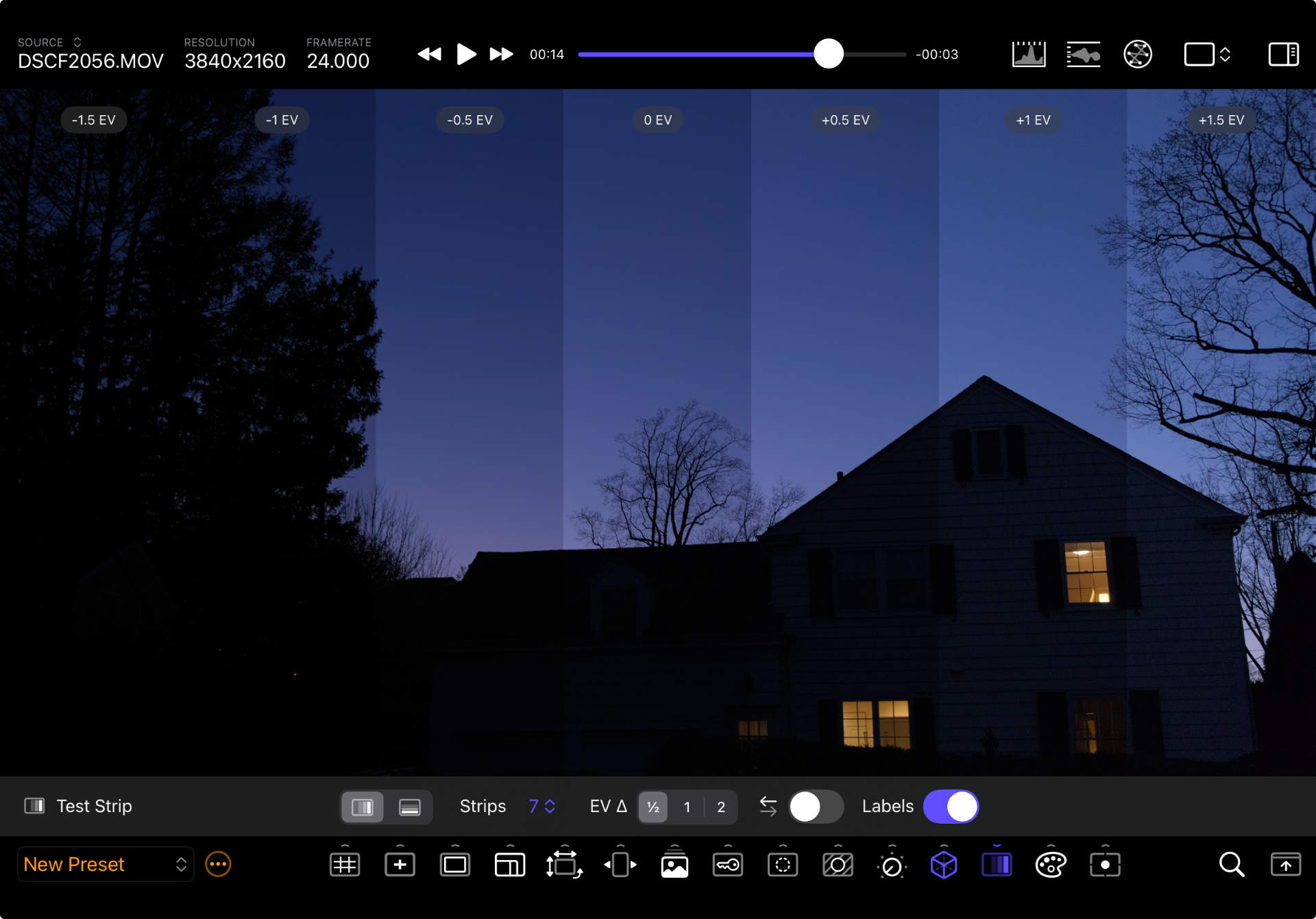Image resolution: width=1316 pixels, height=919 pixels.
Task: Set EV delta to 2
Action: pos(721,807)
